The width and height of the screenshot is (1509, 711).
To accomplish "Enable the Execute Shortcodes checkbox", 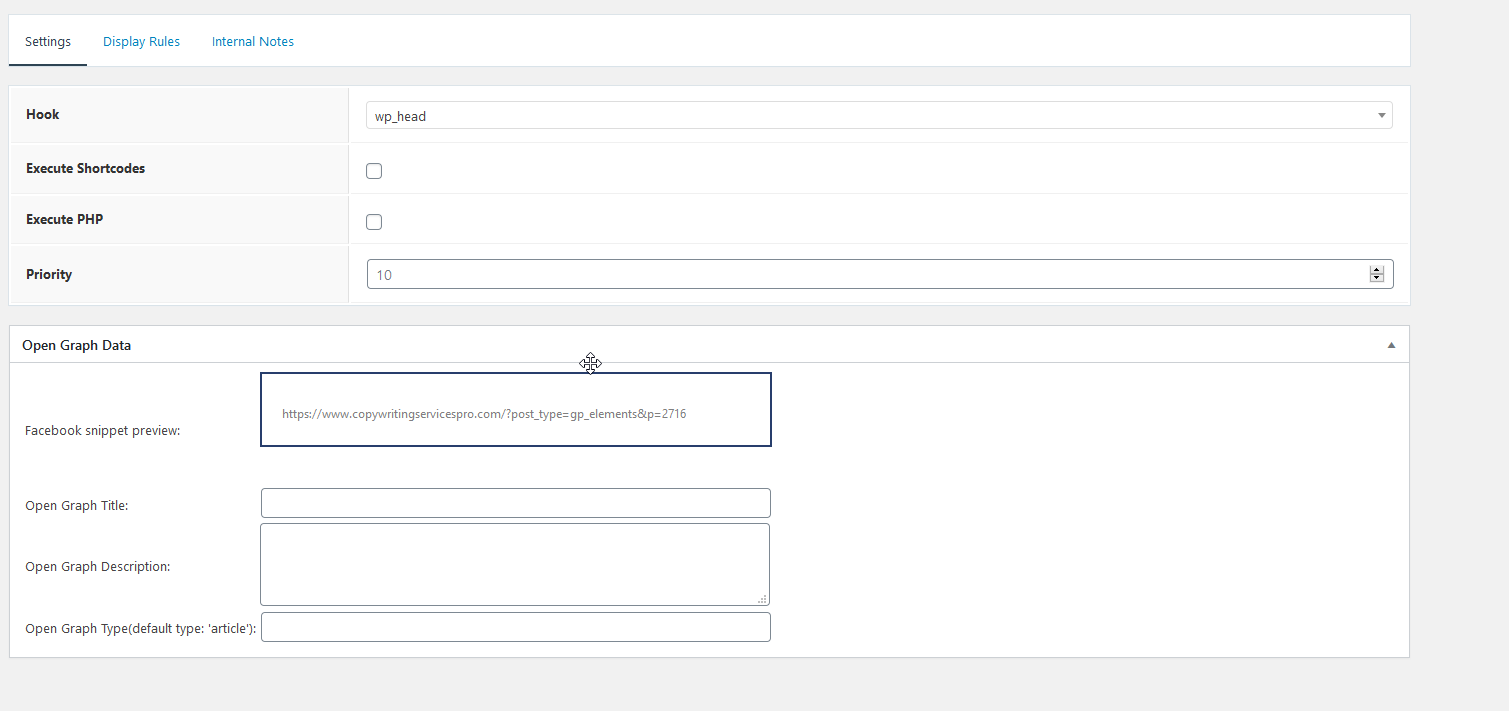I will (374, 171).
